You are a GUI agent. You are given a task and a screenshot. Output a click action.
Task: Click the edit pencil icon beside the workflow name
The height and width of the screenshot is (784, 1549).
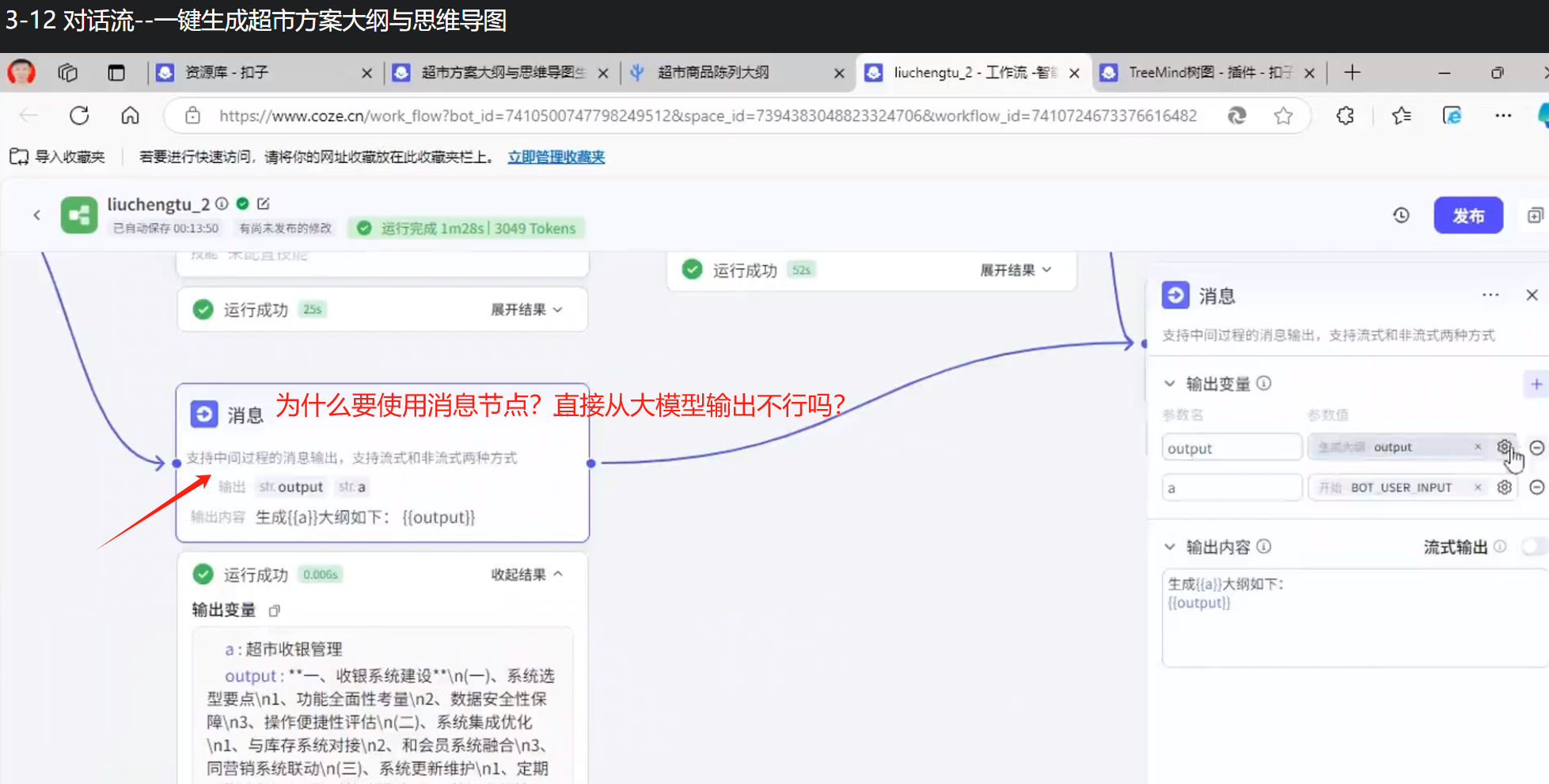coord(262,203)
